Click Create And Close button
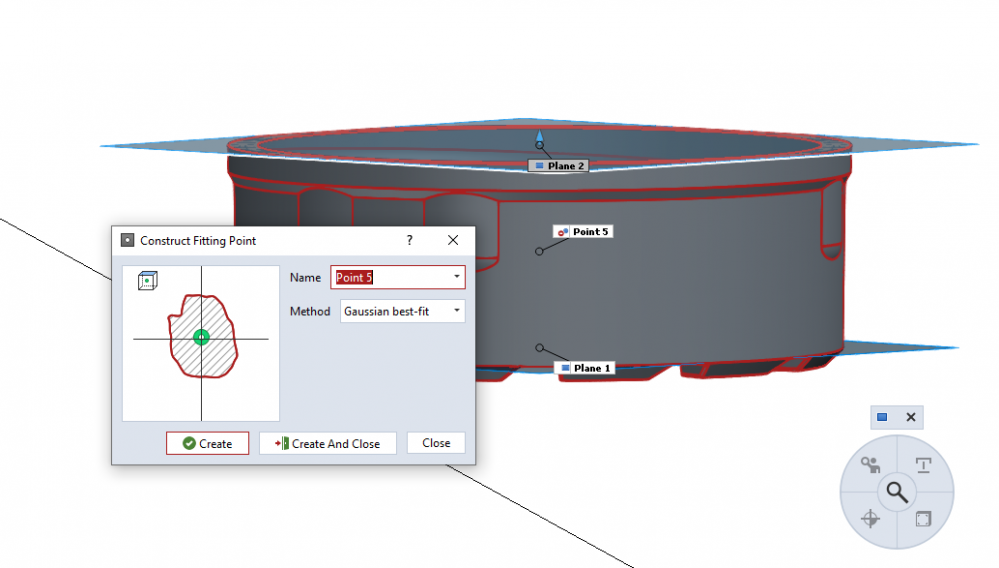This screenshot has width=999, height=568. click(x=327, y=443)
